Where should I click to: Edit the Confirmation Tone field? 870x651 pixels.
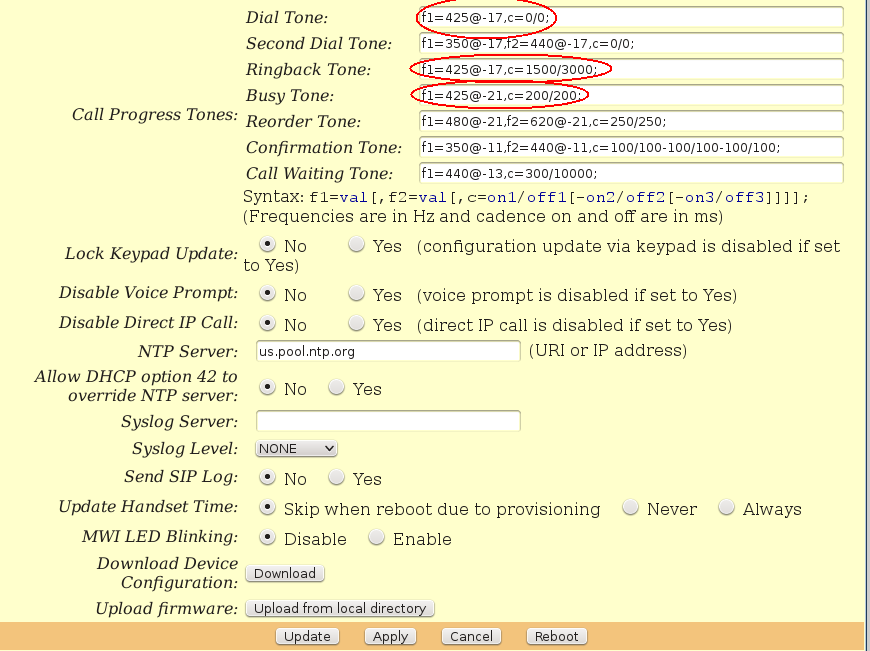pyautogui.click(x=630, y=148)
